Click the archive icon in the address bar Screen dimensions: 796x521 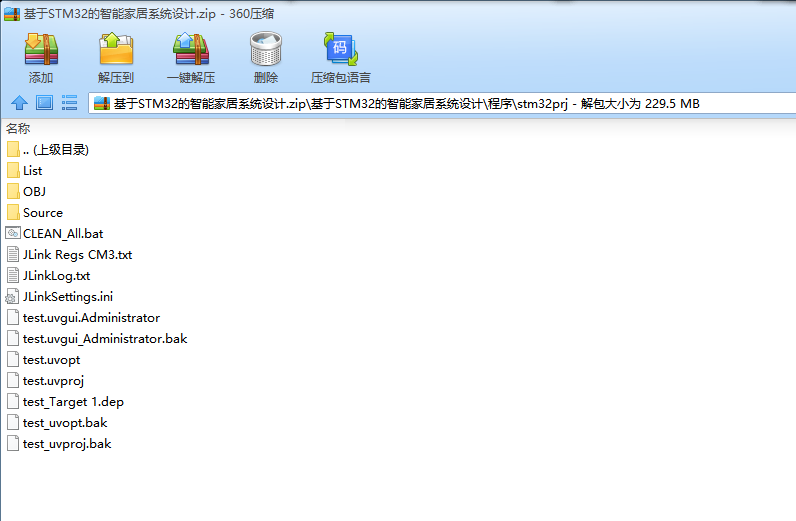coord(102,104)
